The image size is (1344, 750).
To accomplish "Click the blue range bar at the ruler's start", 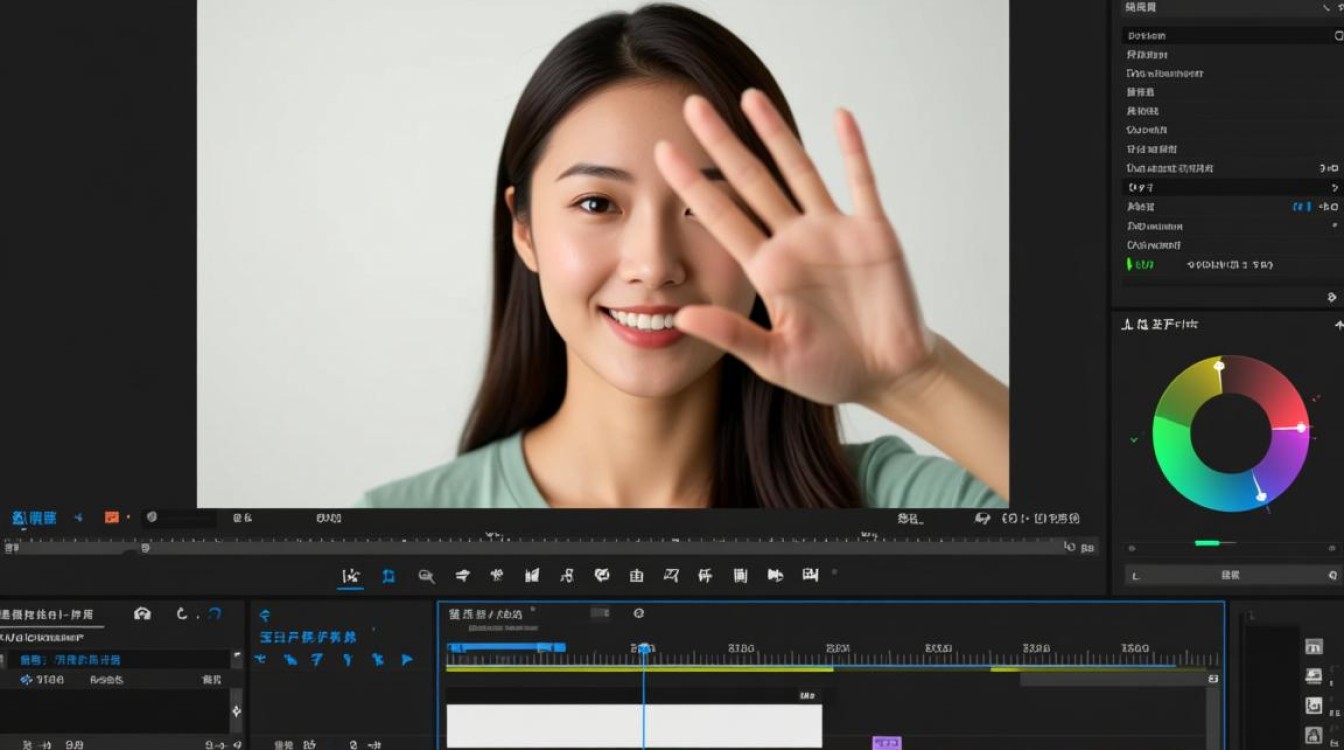I will 506,648.
